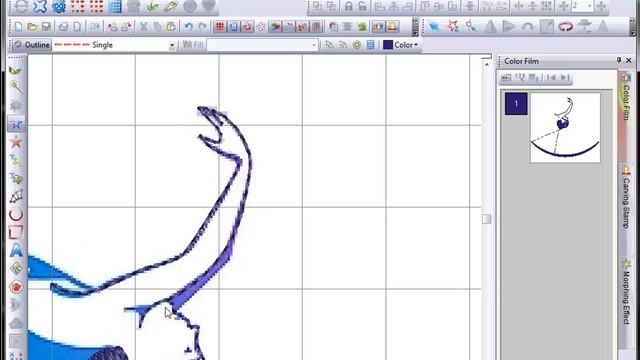Viewport: 640px width, 360px height.
Task: Click the vertical scrollbar thumb of the canvas
Action: click(x=487, y=219)
